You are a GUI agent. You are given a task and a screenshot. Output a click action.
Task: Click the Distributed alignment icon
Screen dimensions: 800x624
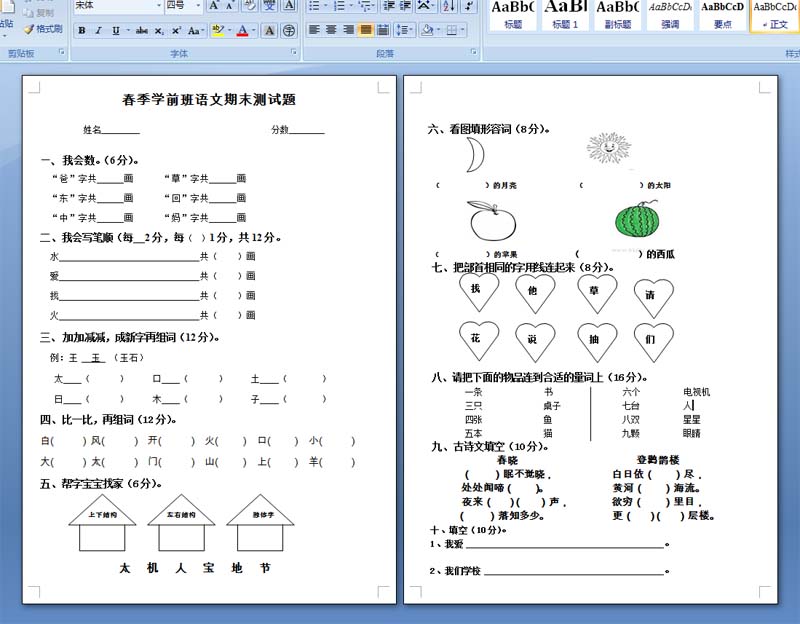(383, 30)
